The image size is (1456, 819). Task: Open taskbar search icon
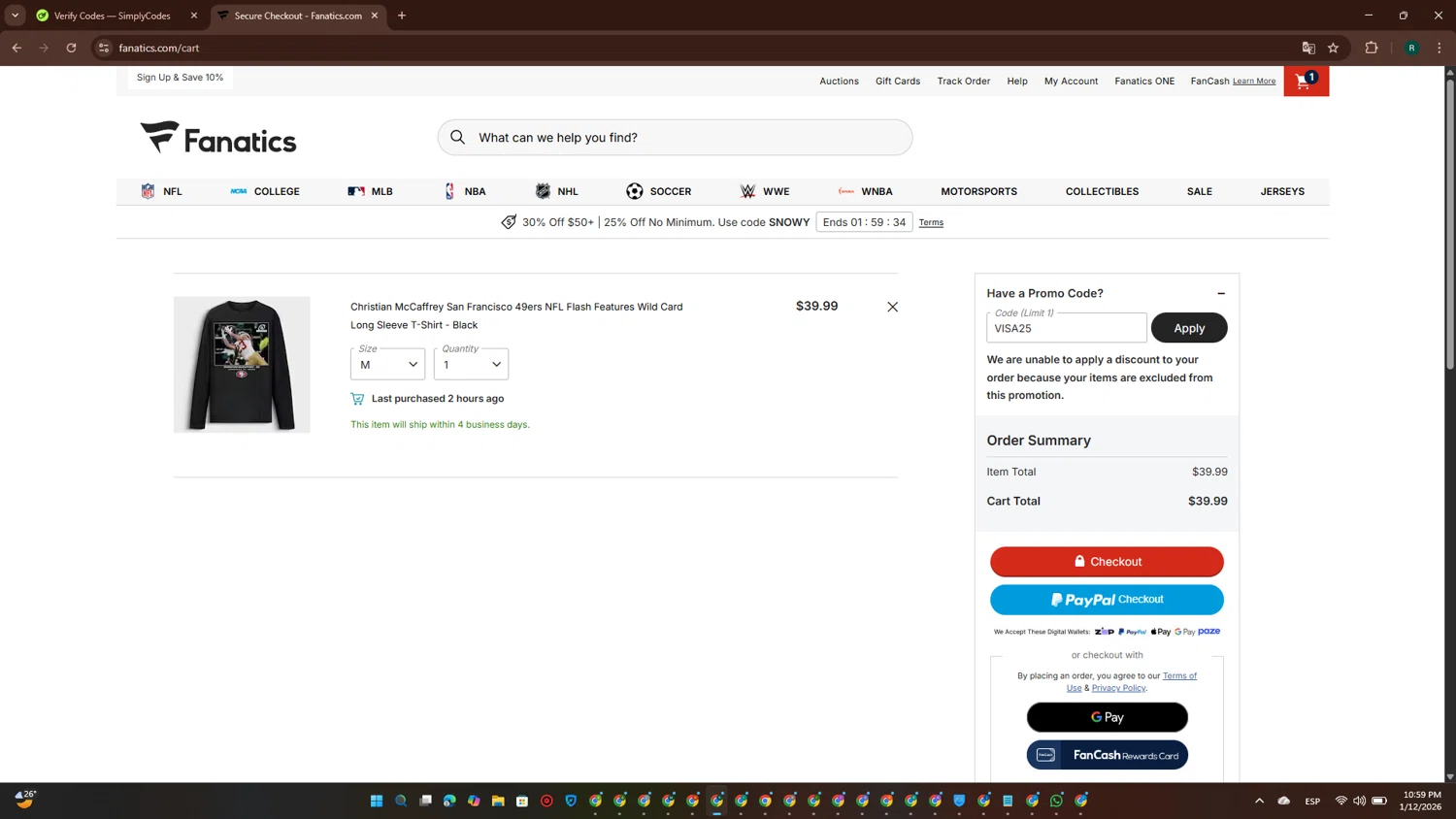pos(401,801)
